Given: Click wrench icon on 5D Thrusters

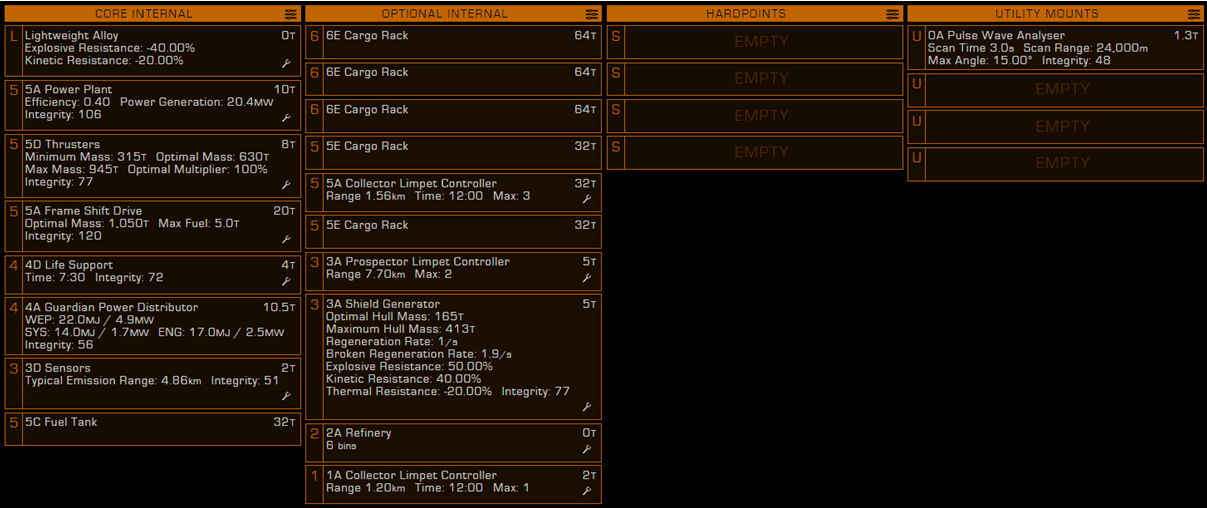Looking at the screenshot, I should [x=286, y=184].
